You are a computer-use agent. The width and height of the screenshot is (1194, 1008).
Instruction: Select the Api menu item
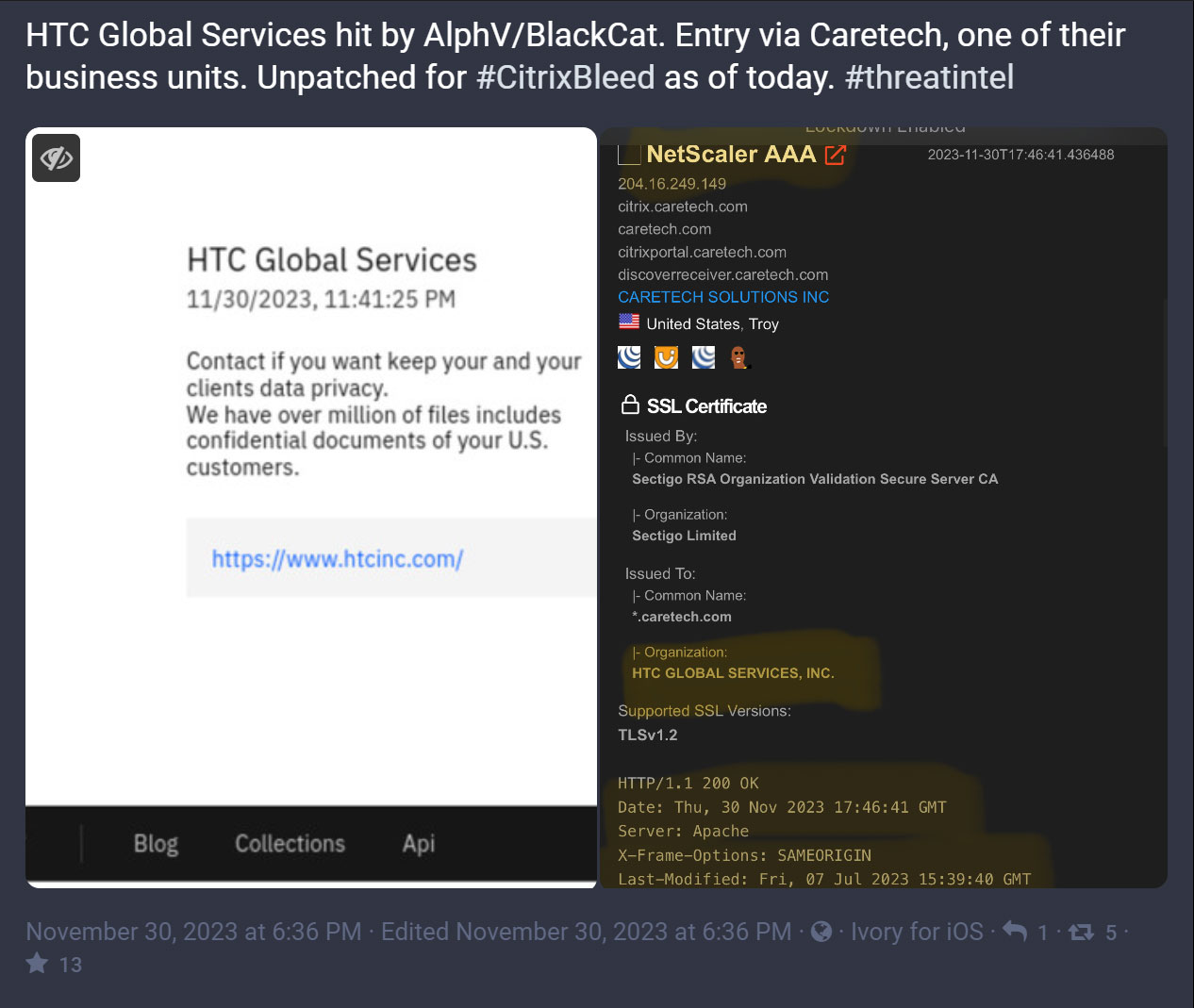click(419, 844)
